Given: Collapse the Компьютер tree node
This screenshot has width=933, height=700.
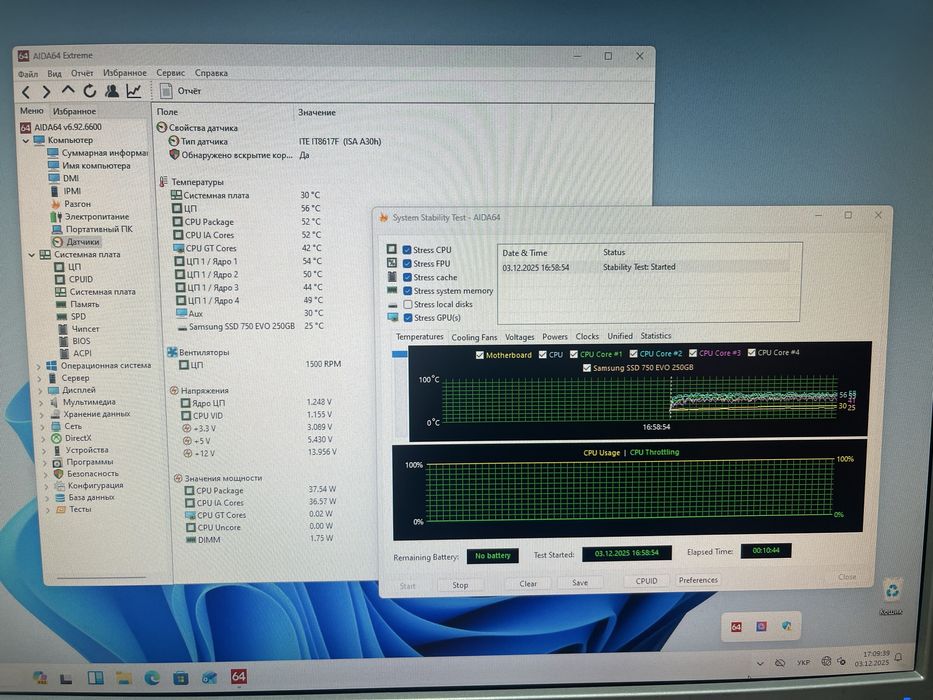Looking at the screenshot, I should coord(26,140).
